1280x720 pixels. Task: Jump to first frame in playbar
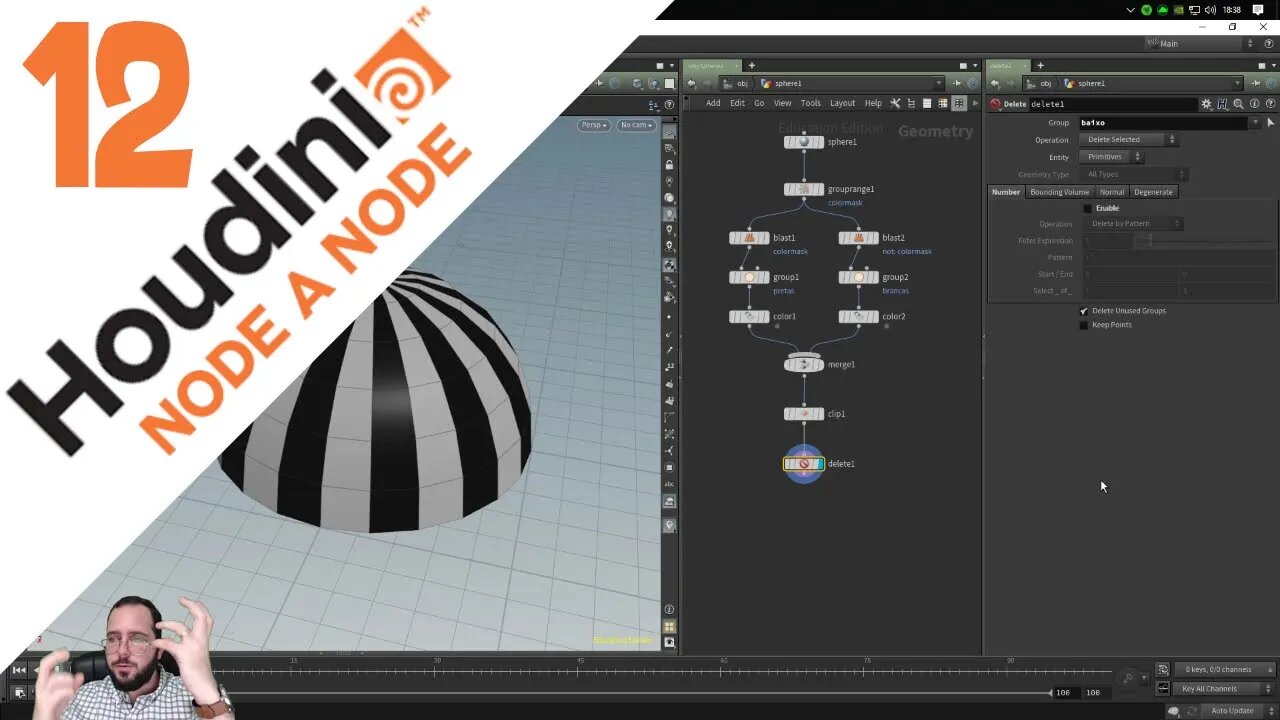point(19,670)
